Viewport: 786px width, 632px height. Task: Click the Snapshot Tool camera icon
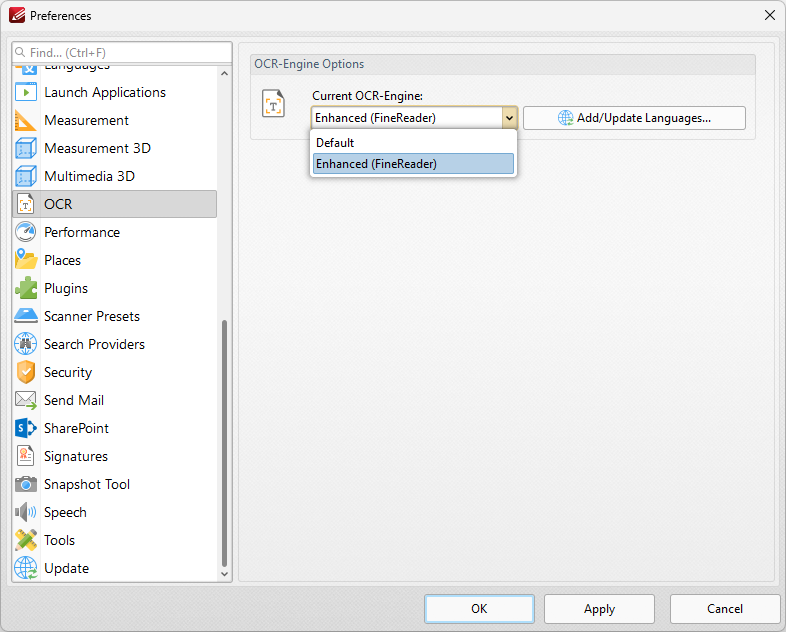point(26,484)
